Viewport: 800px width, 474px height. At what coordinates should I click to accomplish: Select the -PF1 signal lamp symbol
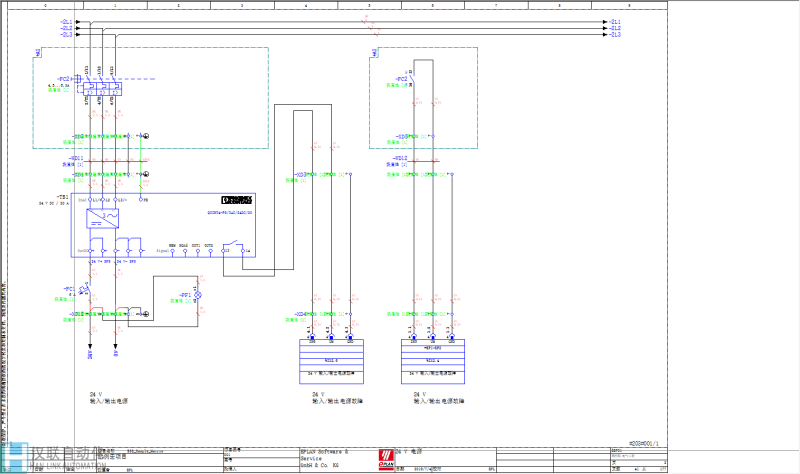point(197,296)
